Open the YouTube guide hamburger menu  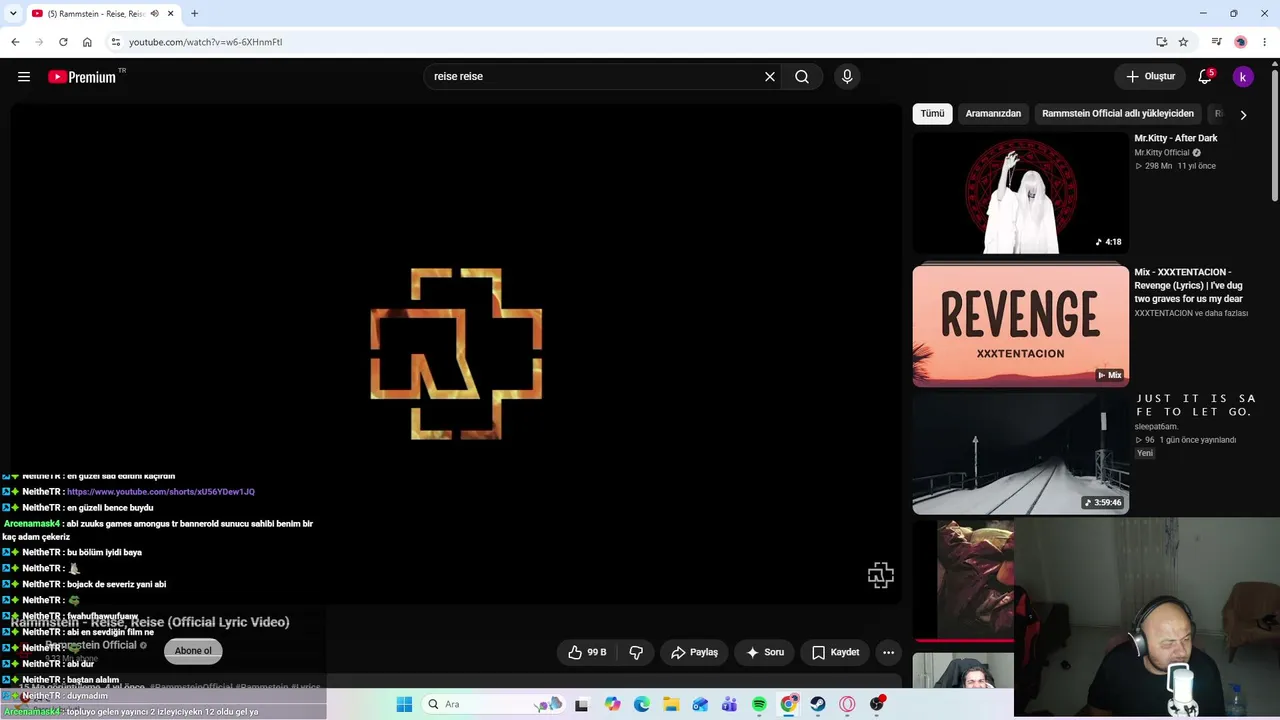pyautogui.click(x=24, y=77)
